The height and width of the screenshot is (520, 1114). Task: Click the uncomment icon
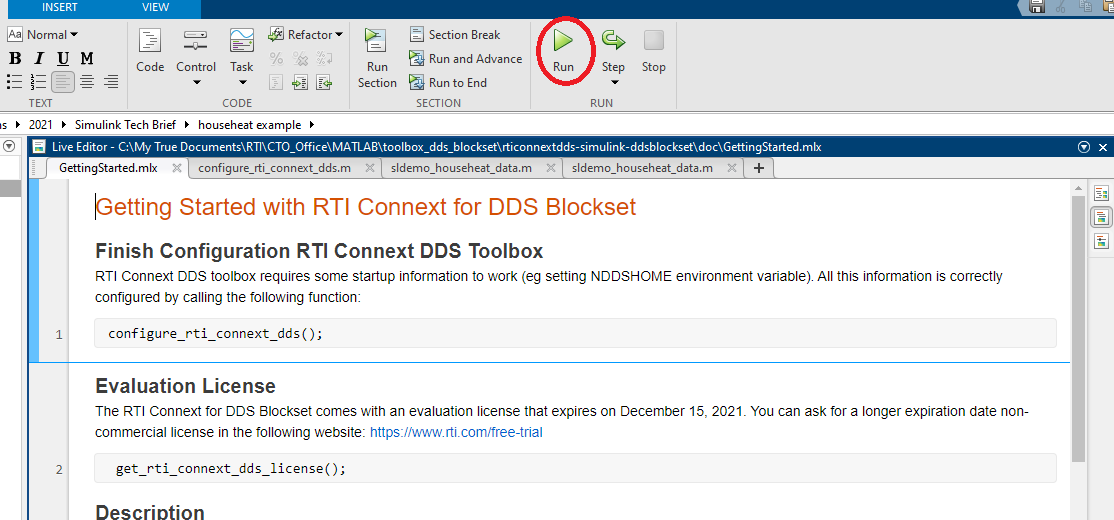301,59
